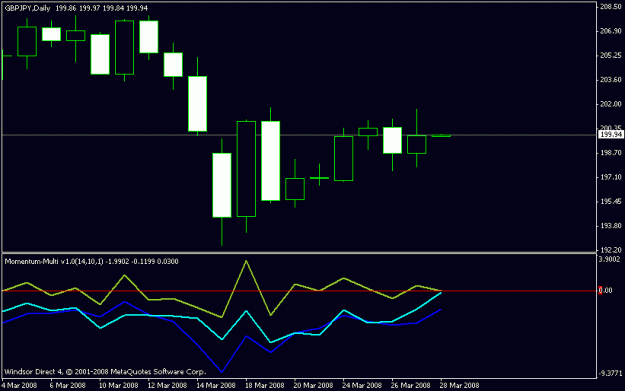Click the 197.10 price scale label
This screenshot has height=391, width=625.
click(611, 177)
